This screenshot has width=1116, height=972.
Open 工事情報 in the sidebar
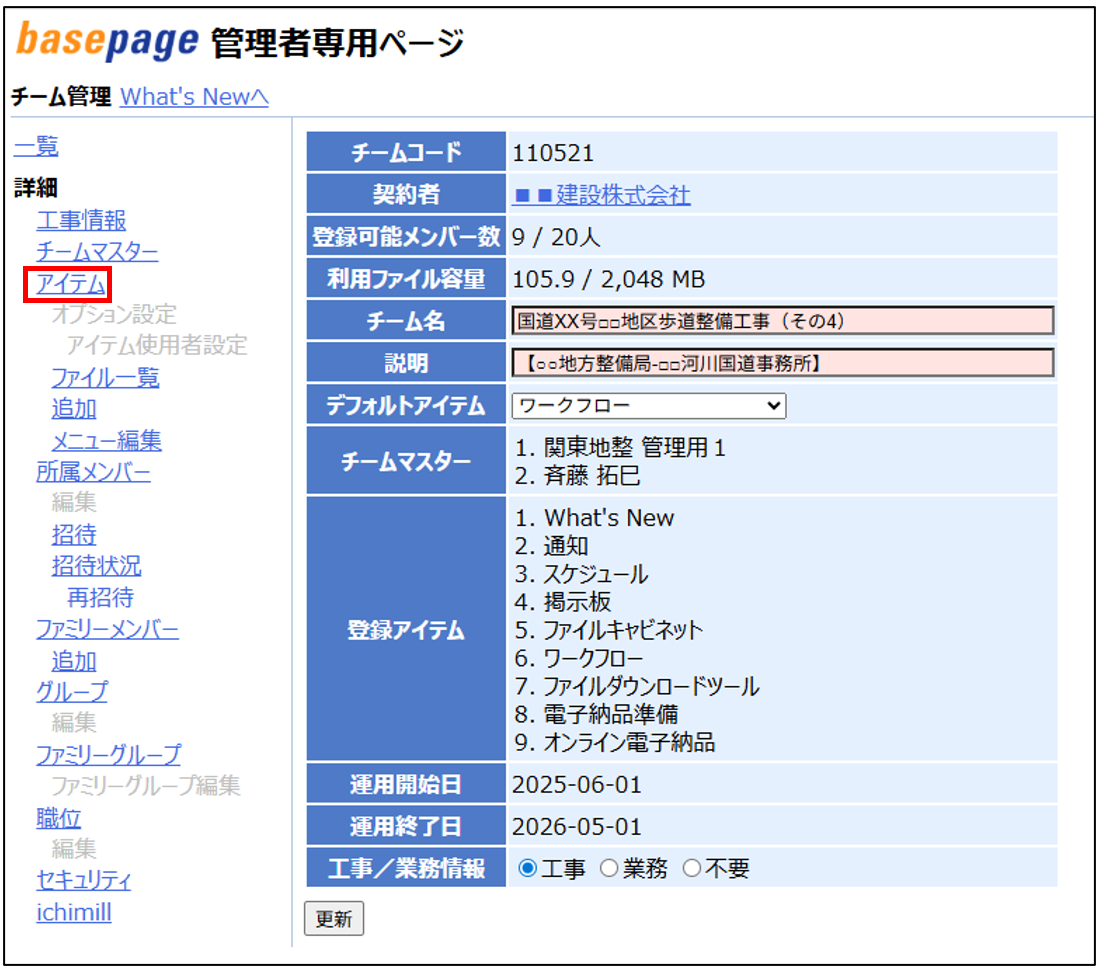tap(81, 220)
